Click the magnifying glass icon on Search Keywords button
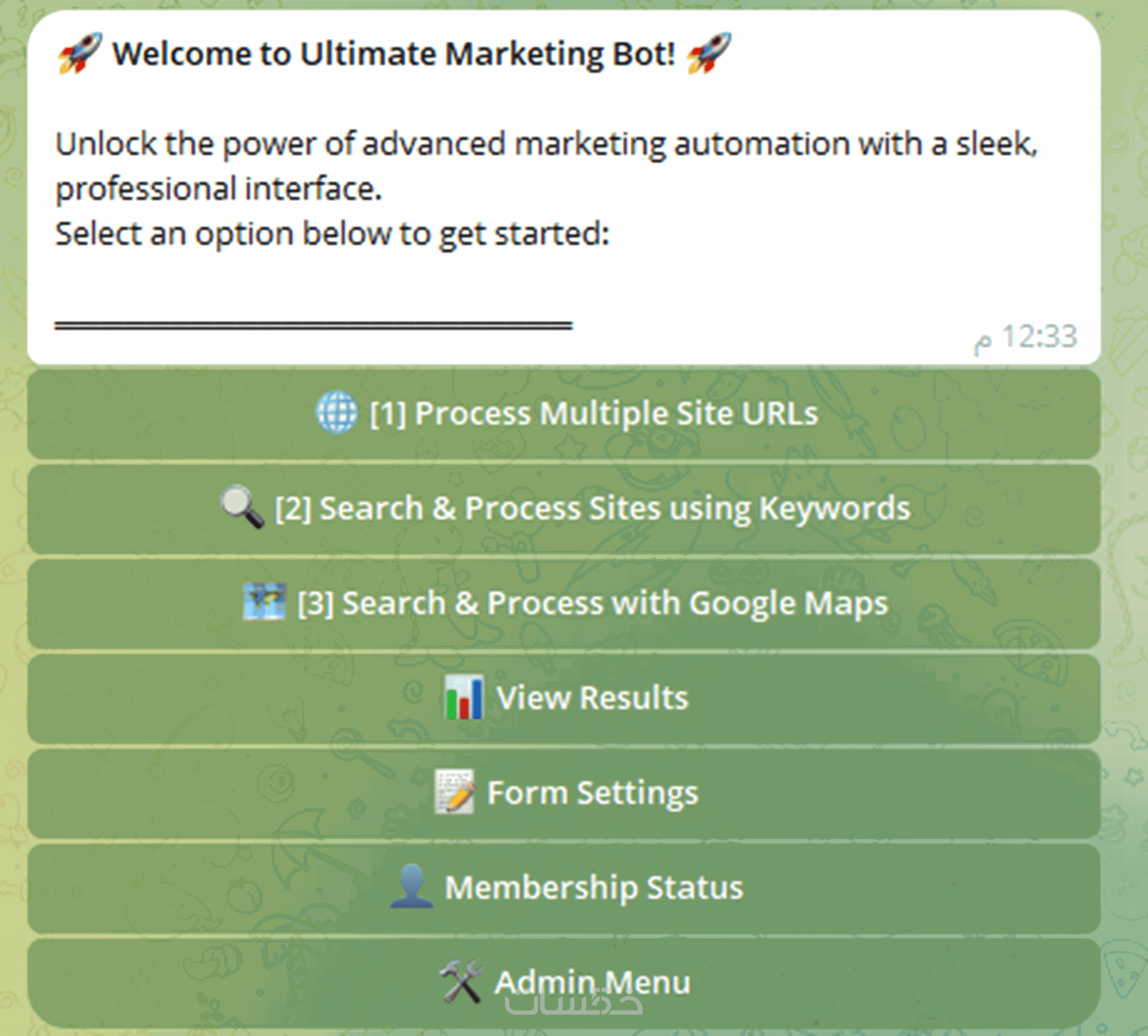This screenshot has height=1036, width=1148. click(x=242, y=507)
